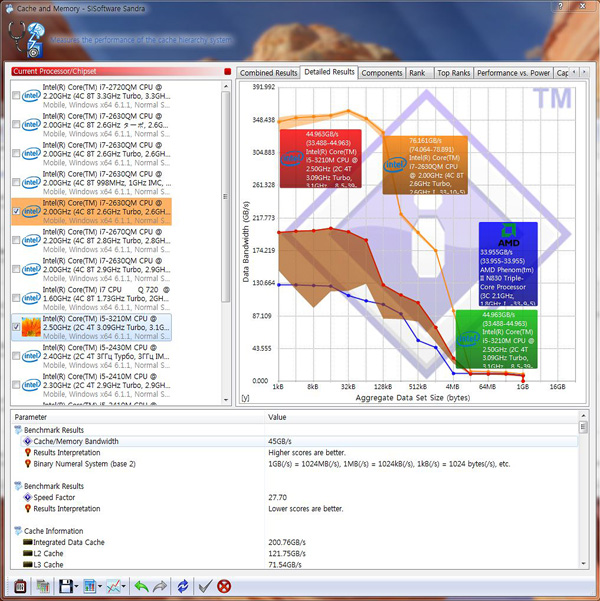
Task: Enable the i5-2430M checkbox
Action: (x=16, y=356)
